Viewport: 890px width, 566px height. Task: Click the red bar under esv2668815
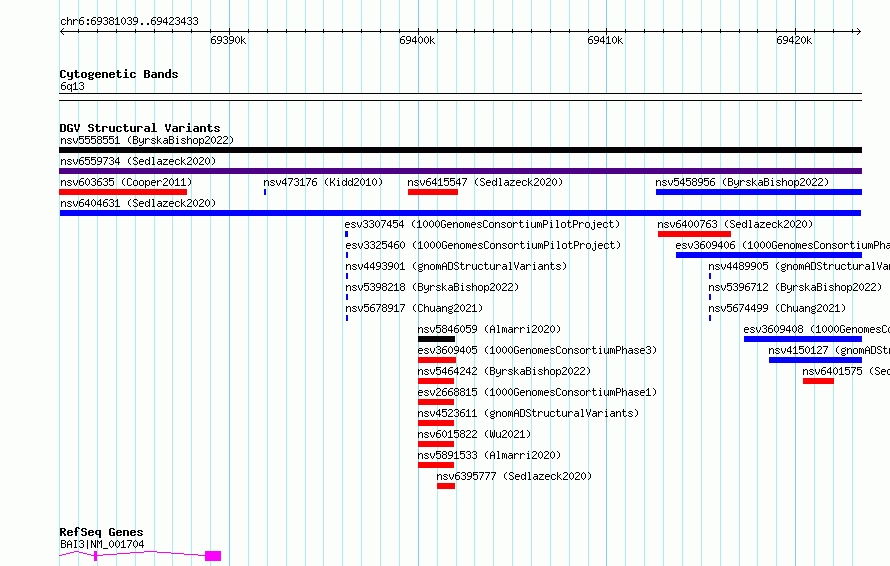click(x=436, y=402)
